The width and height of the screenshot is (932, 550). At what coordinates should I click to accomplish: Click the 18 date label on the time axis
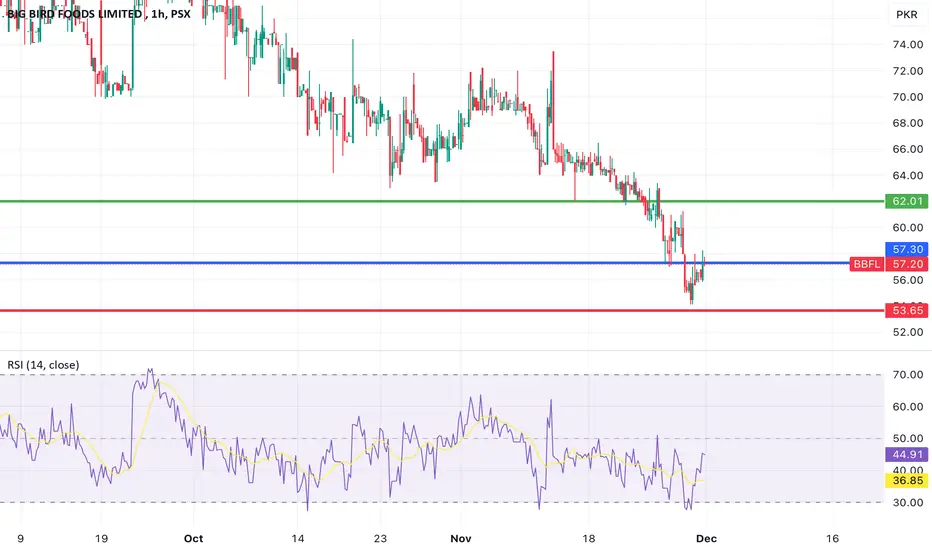588,539
